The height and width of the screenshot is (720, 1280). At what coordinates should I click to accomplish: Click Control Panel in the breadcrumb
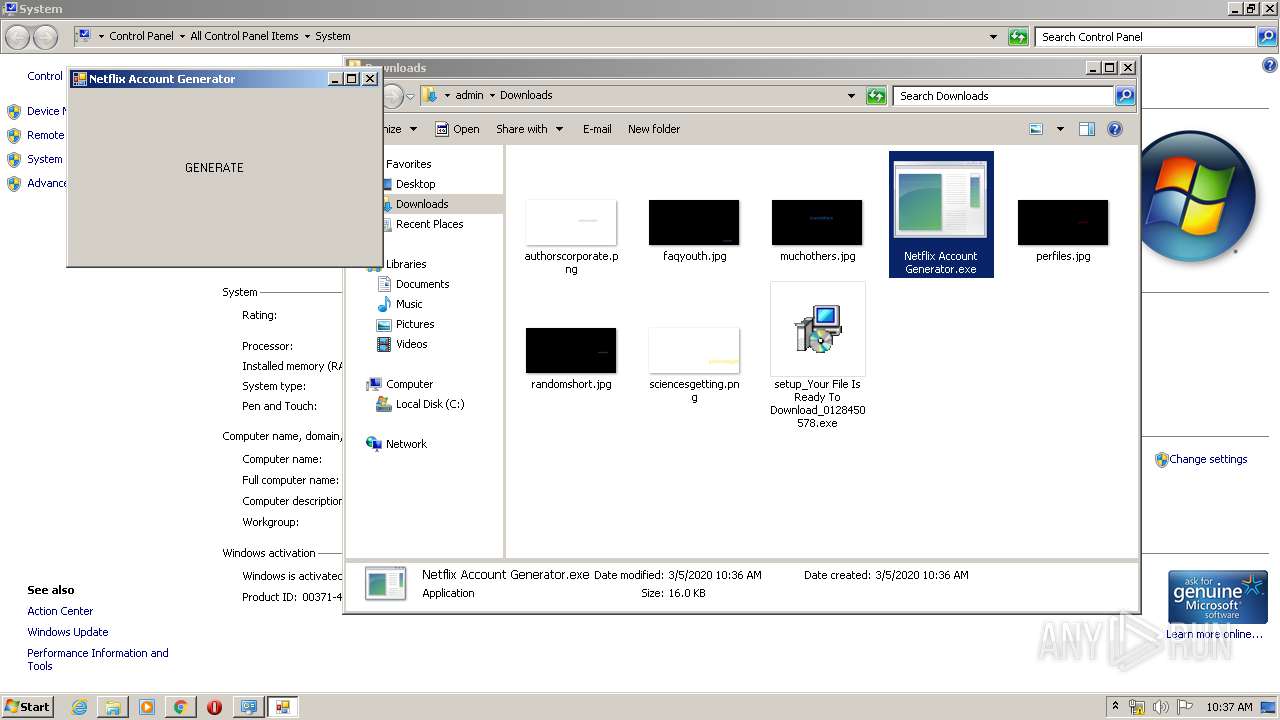click(x=141, y=36)
